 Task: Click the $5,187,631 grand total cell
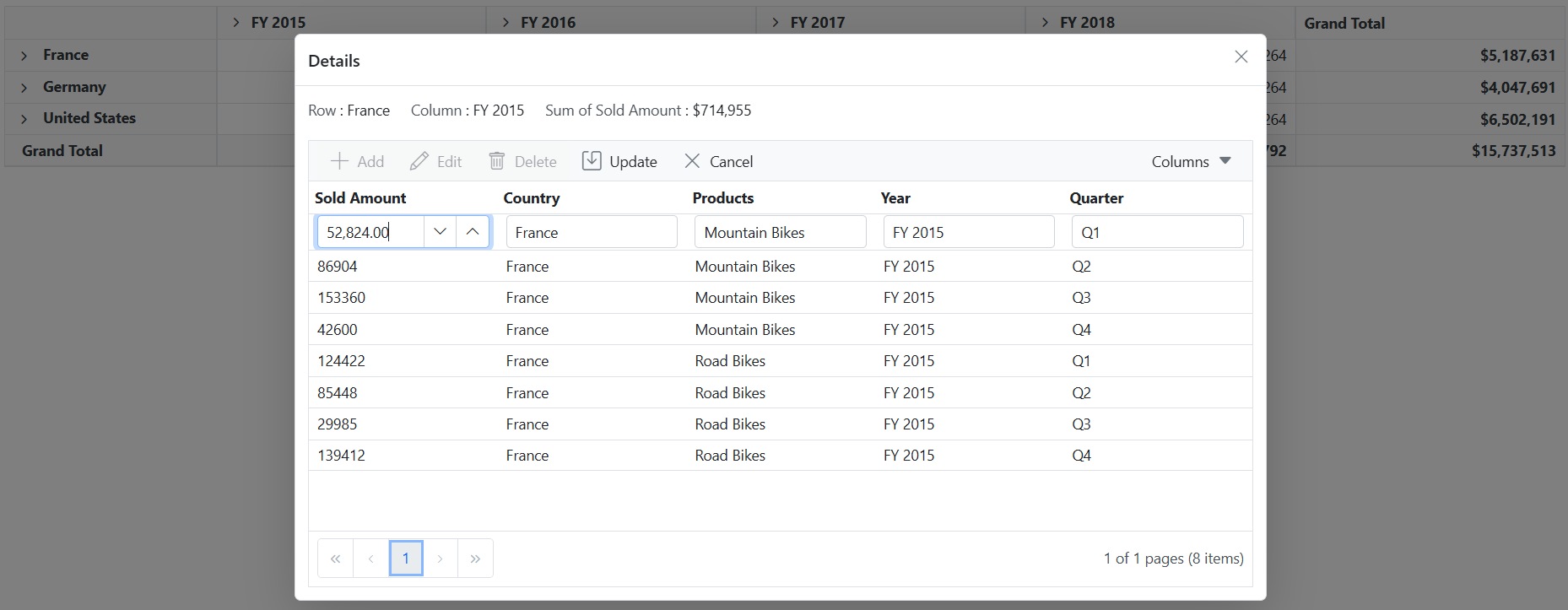point(1430,56)
